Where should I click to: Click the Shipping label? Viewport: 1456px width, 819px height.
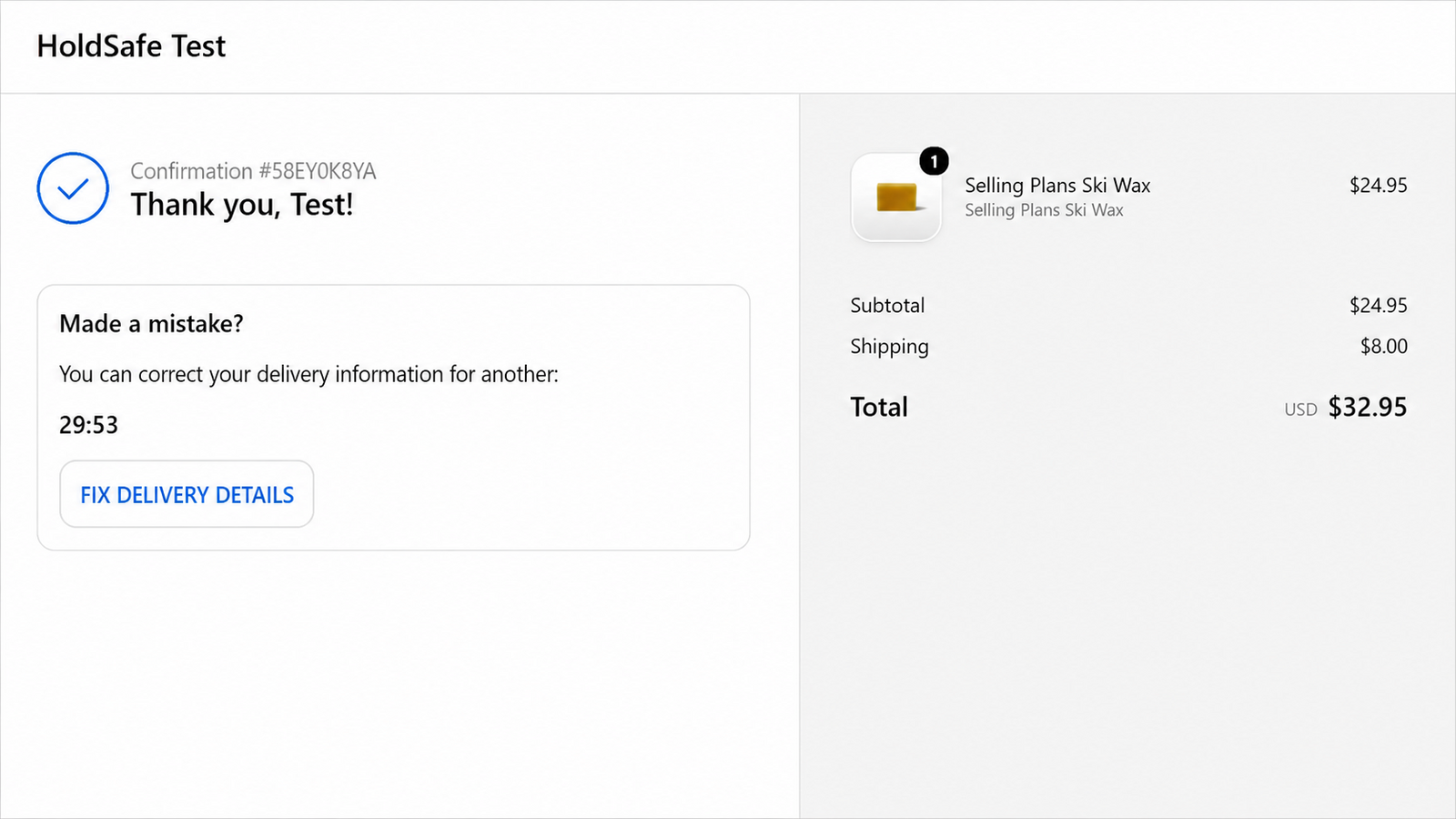pos(889,347)
